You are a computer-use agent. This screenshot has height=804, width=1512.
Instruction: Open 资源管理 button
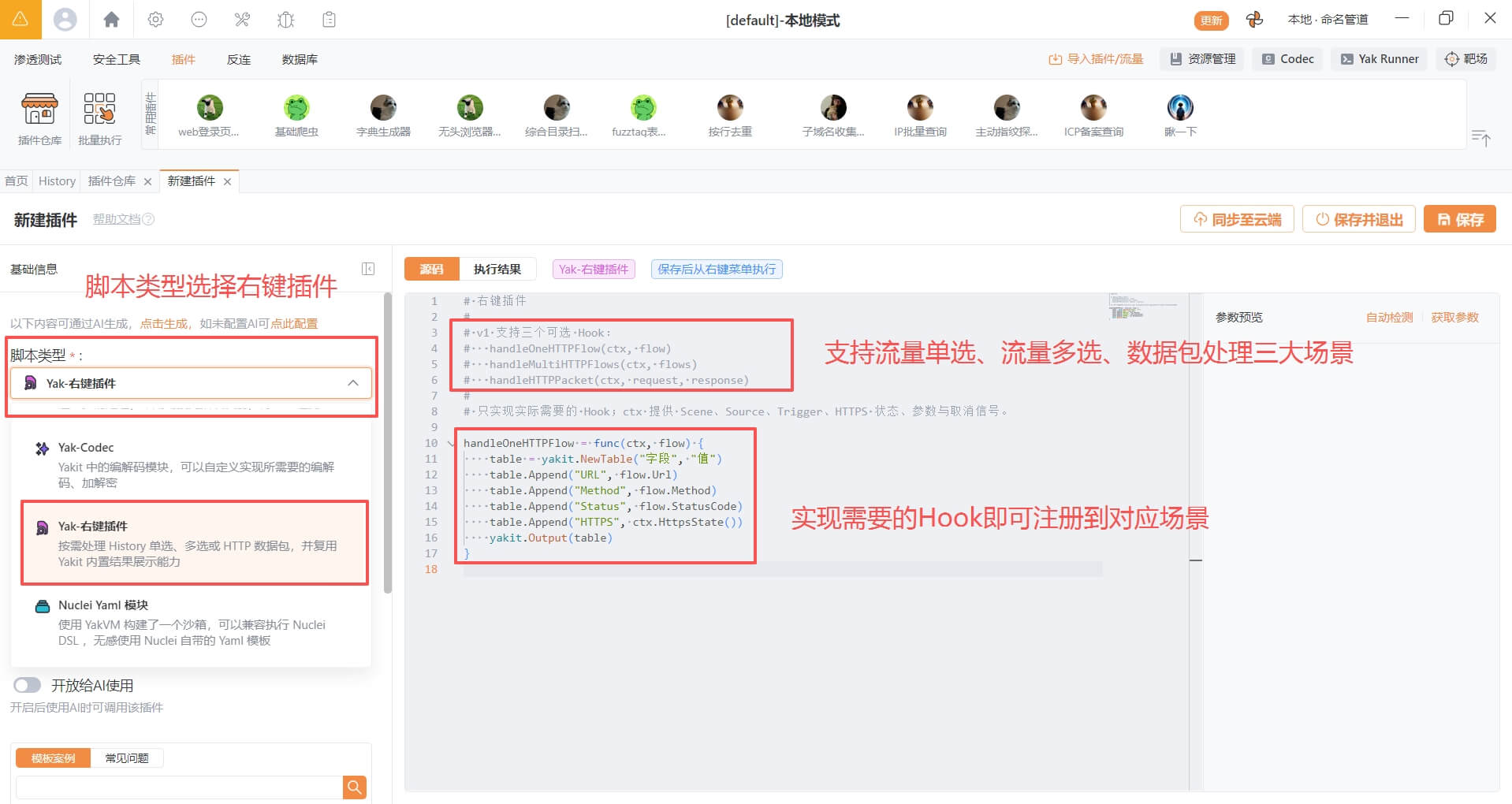1202,59
